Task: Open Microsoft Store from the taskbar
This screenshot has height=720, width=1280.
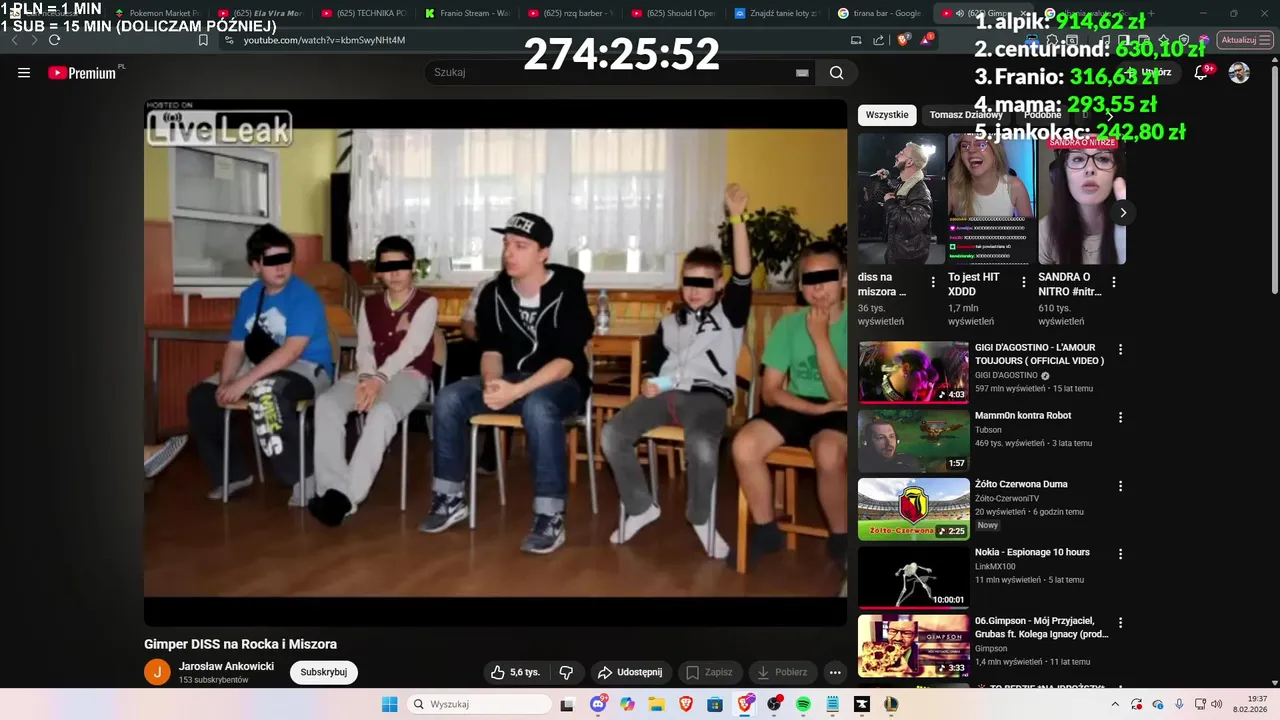Action: (715, 704)
